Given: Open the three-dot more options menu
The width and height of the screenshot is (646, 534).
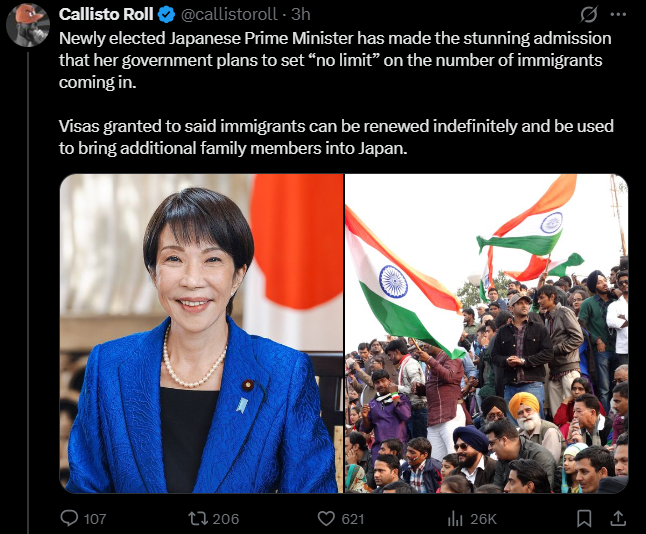Looking at the screenshot, I should point(618,14).
